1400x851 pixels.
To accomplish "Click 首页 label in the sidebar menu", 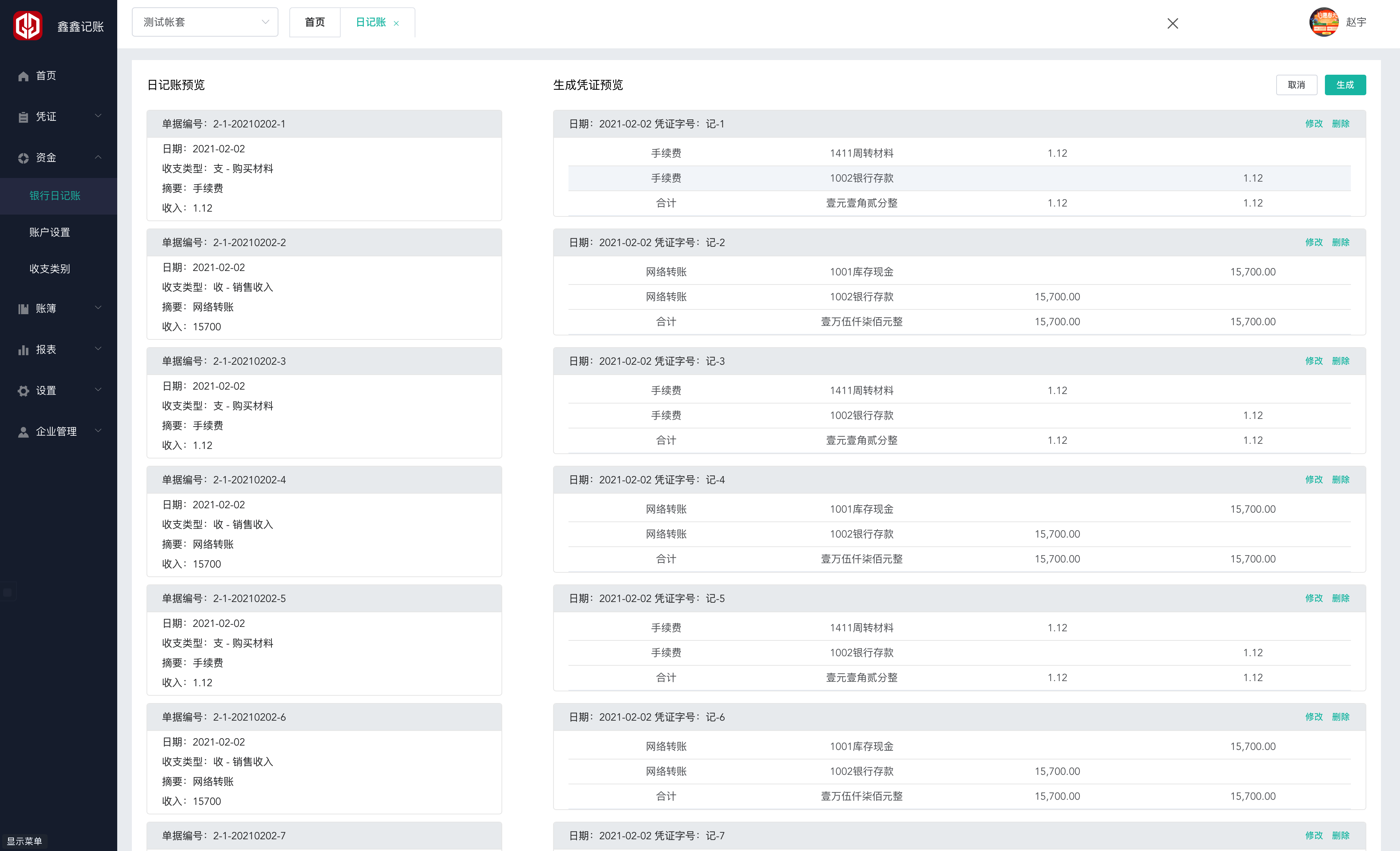I will coord(46,75).
